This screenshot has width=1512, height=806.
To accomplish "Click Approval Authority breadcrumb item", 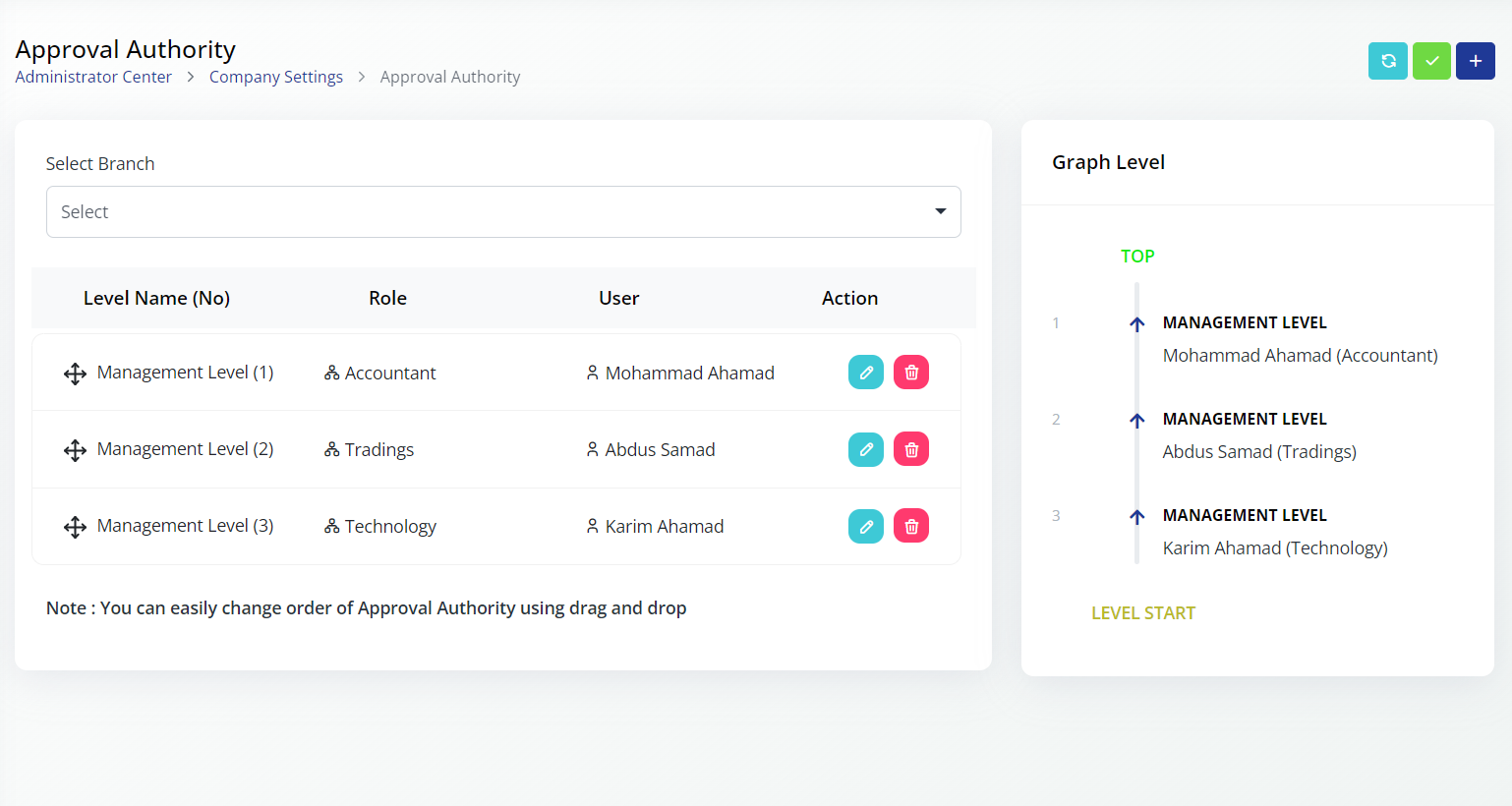I will point(449,77).
